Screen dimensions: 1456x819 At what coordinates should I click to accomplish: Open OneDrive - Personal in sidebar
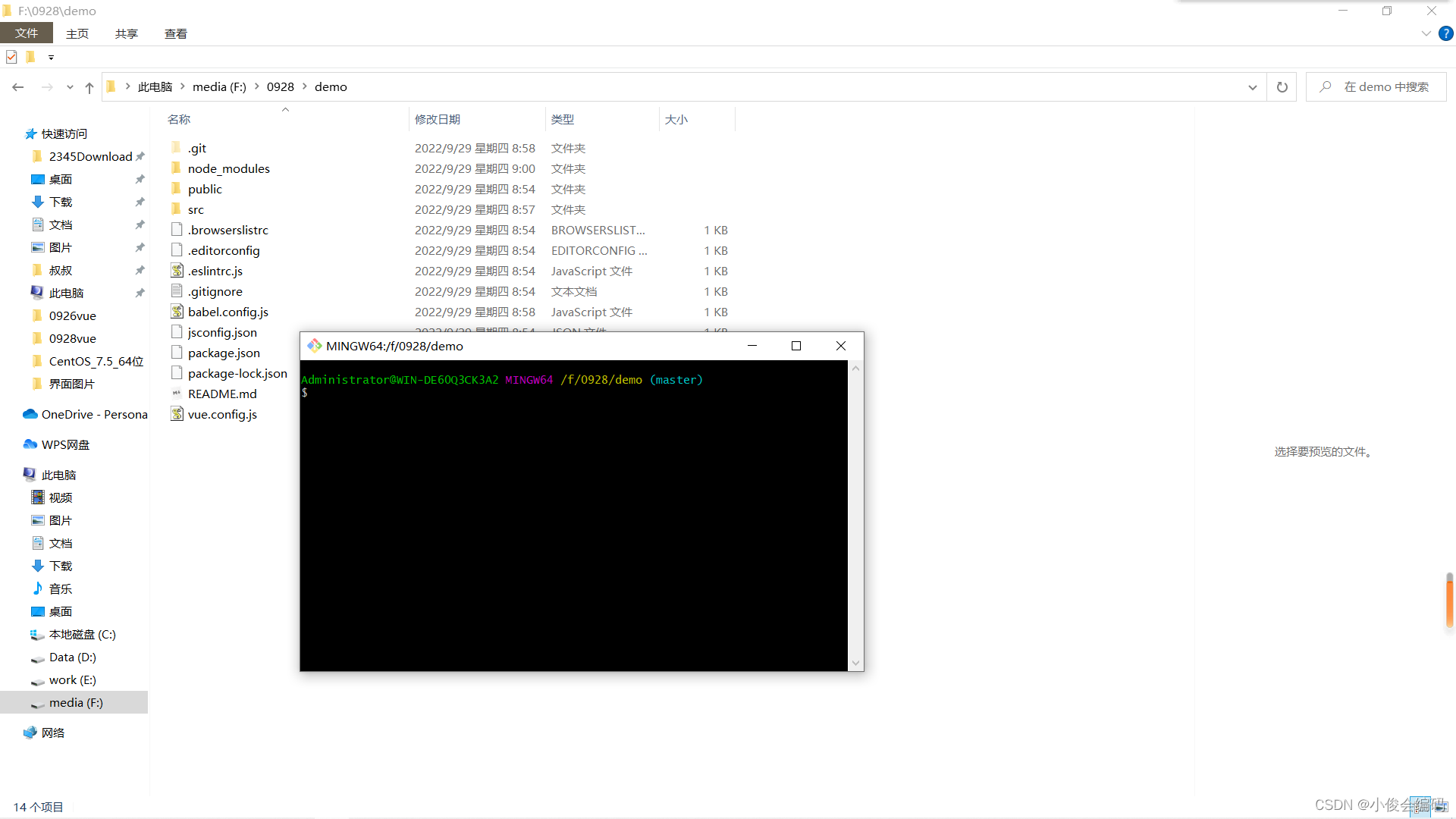(x=85, y=414)
